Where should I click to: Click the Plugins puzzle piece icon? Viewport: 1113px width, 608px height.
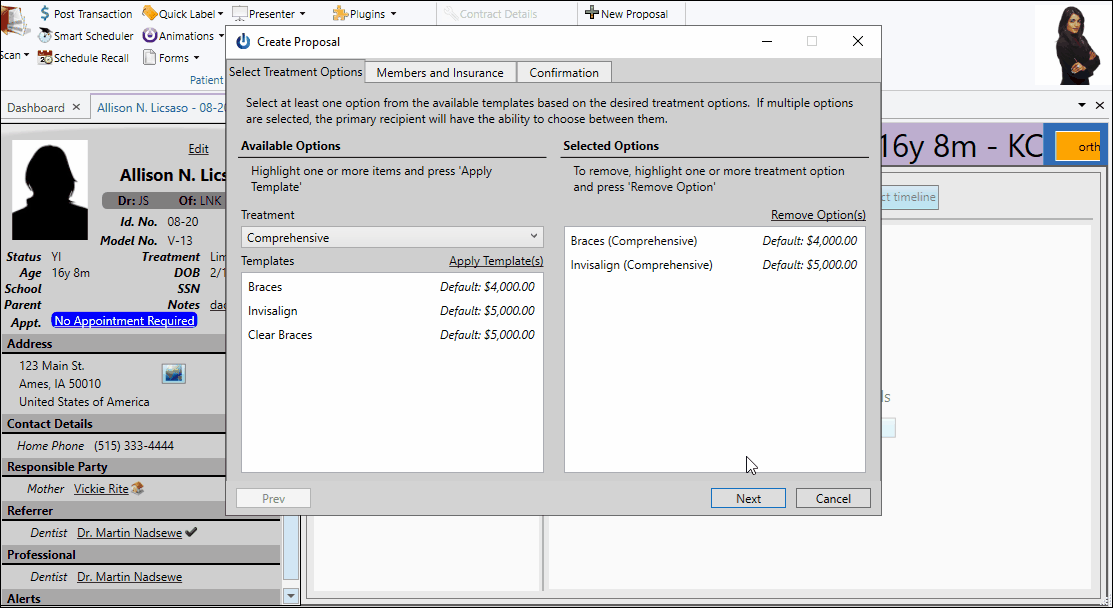pyautogui.click(x=340, y=14)
